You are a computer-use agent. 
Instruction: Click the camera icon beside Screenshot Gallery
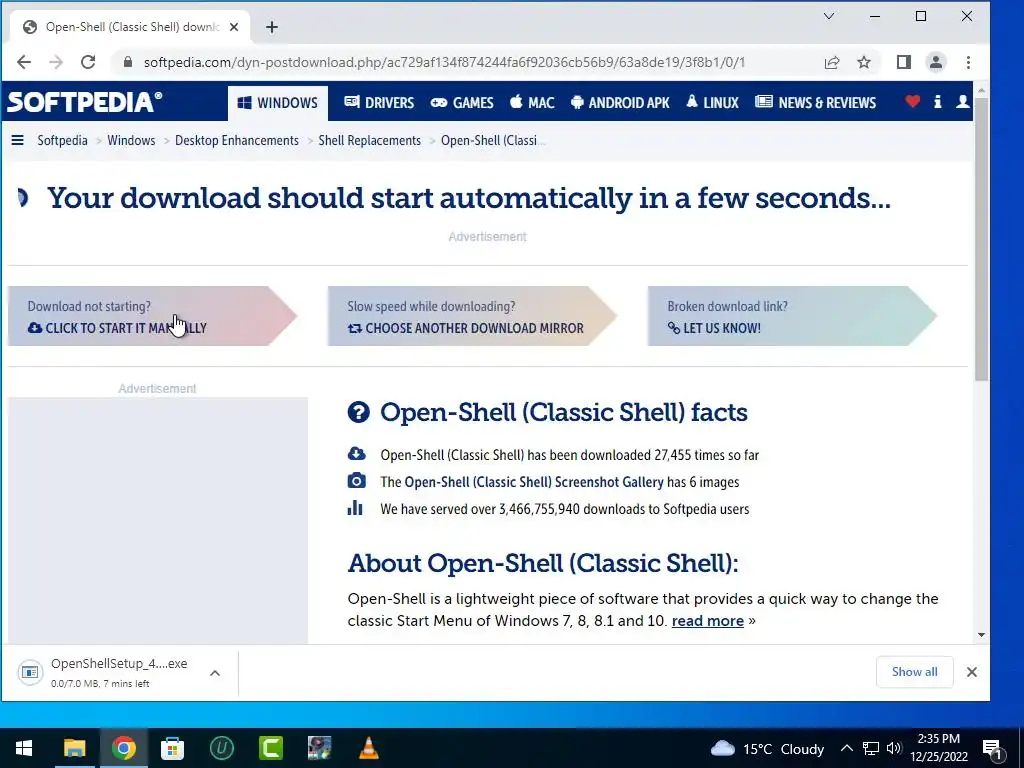tap(357, 481)
